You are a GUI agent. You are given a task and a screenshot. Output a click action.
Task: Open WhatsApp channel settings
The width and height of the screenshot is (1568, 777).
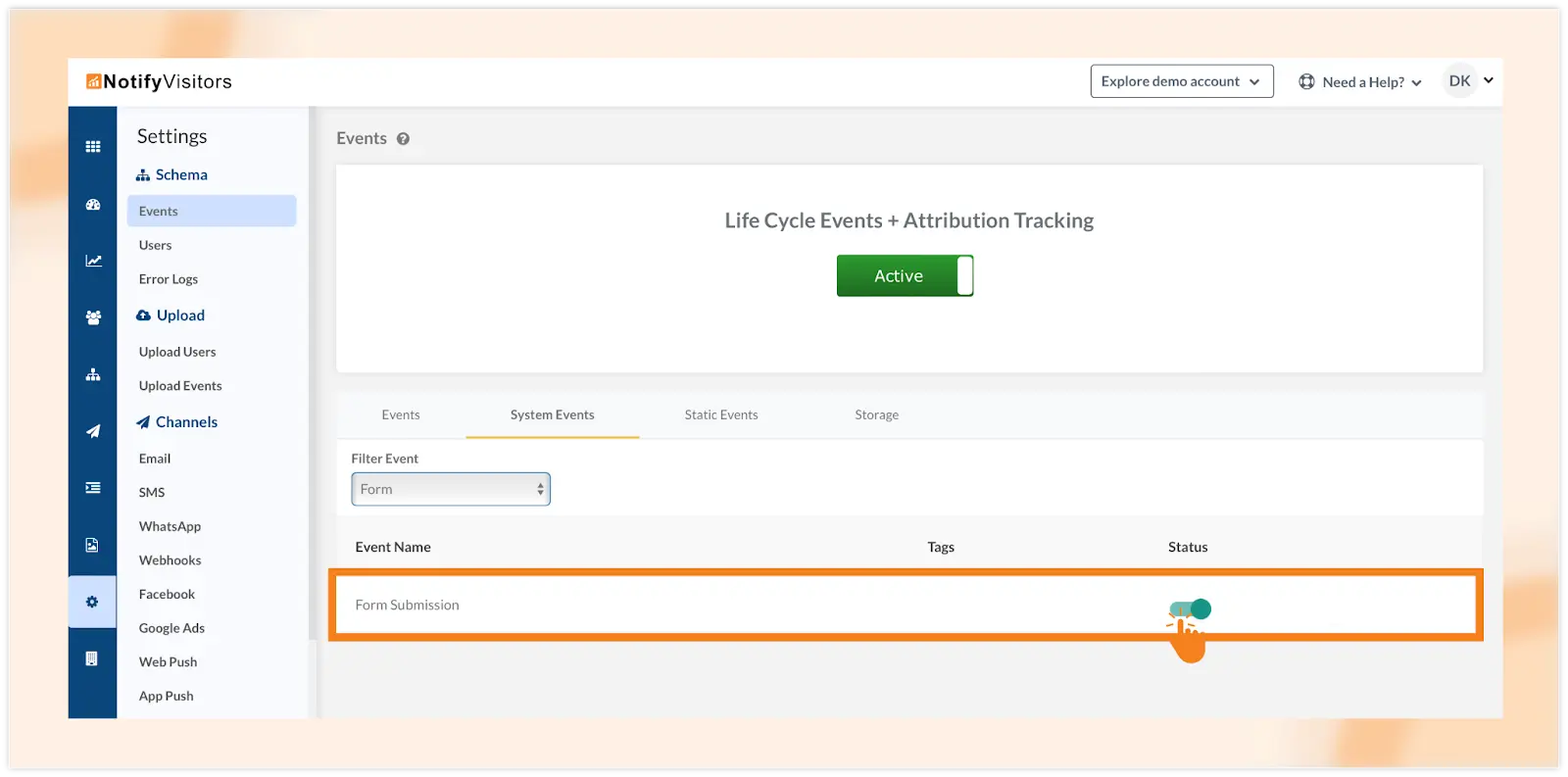[170, 526]
